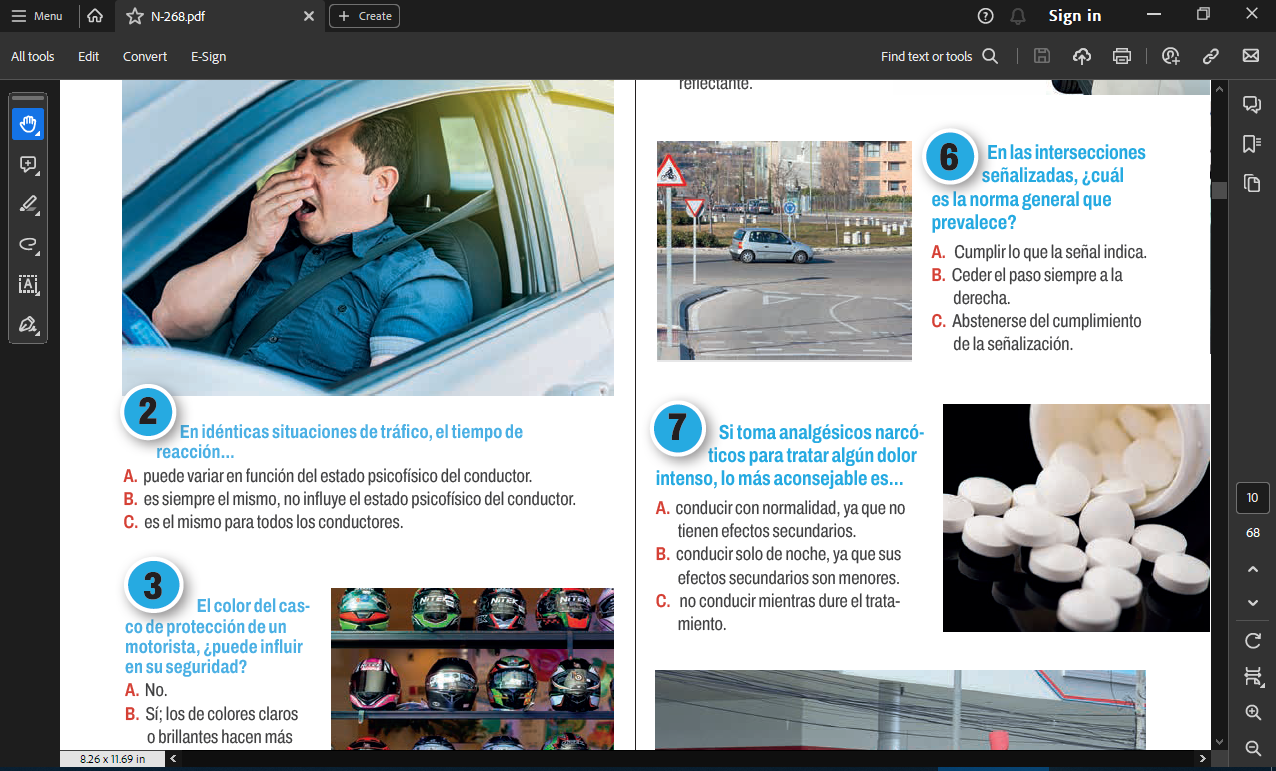Click answer 'A. No.' under question 3
1276x771 pixels.
click(146, 690)
